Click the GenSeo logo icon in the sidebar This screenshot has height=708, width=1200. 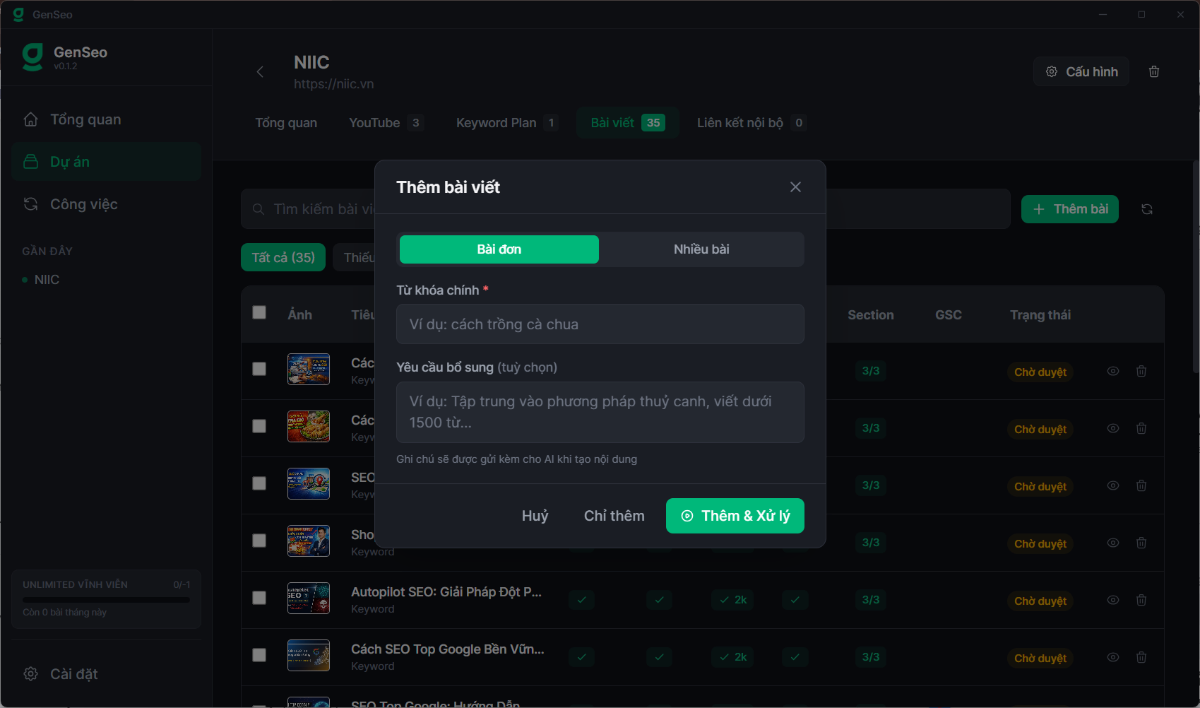(x=31, y=58)
